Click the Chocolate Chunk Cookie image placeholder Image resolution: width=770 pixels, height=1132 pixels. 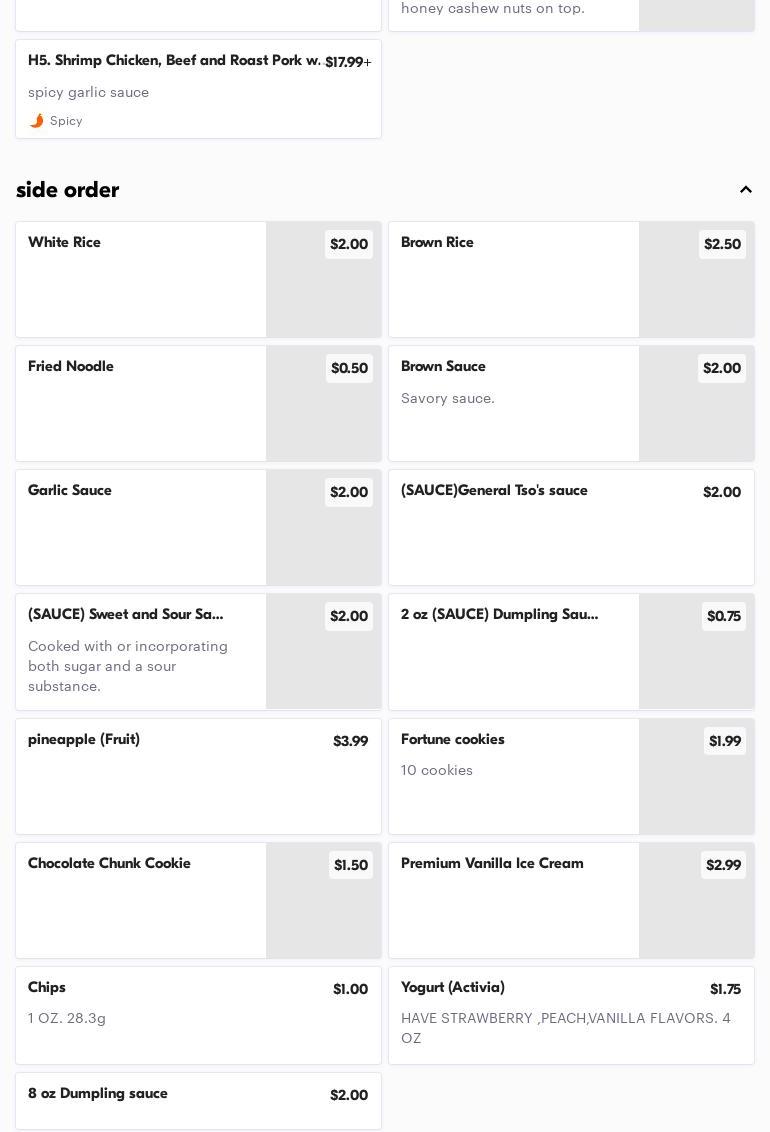tap(323, 901)
